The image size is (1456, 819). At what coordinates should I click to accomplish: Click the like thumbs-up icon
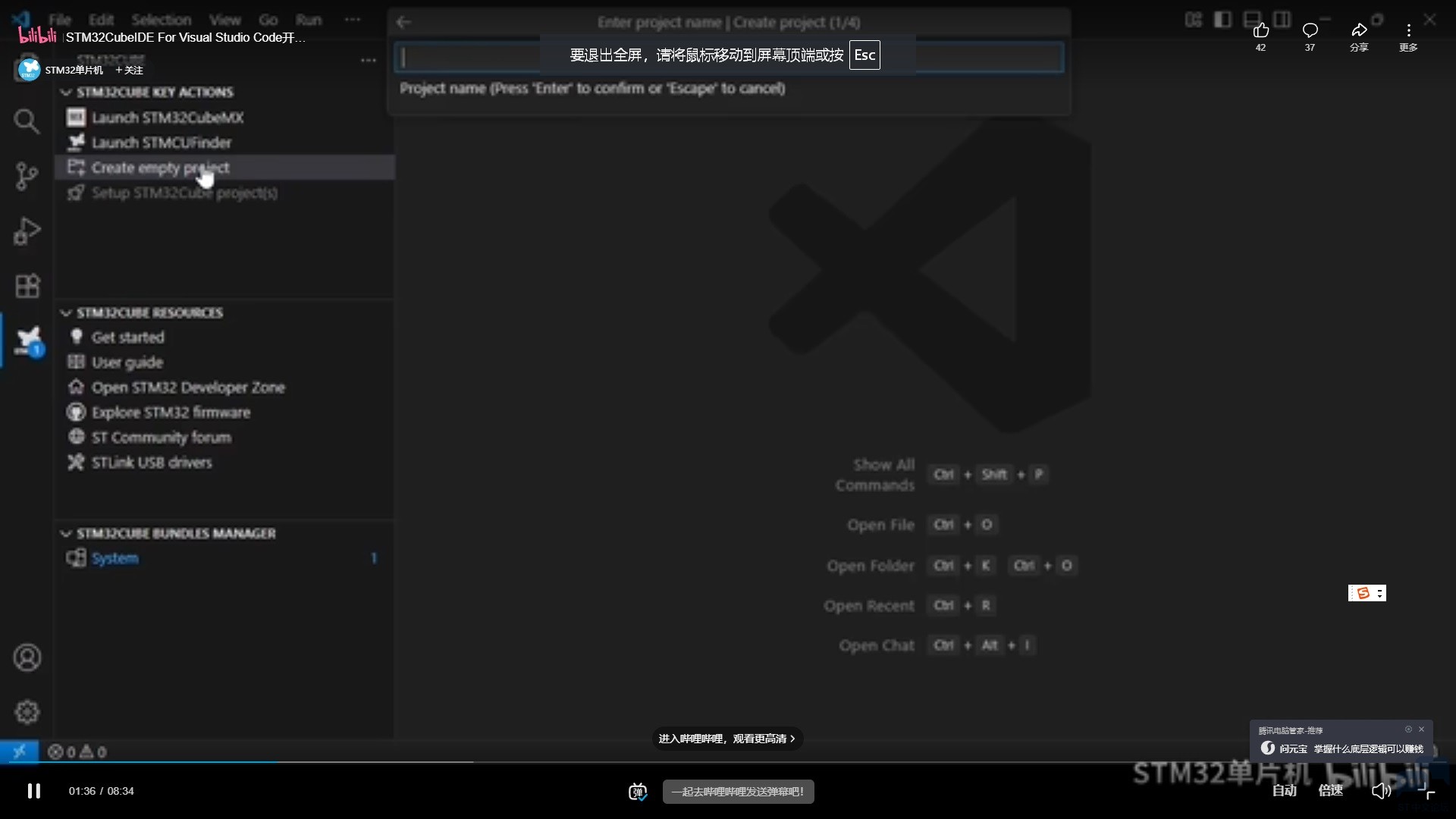point(1260,30)
